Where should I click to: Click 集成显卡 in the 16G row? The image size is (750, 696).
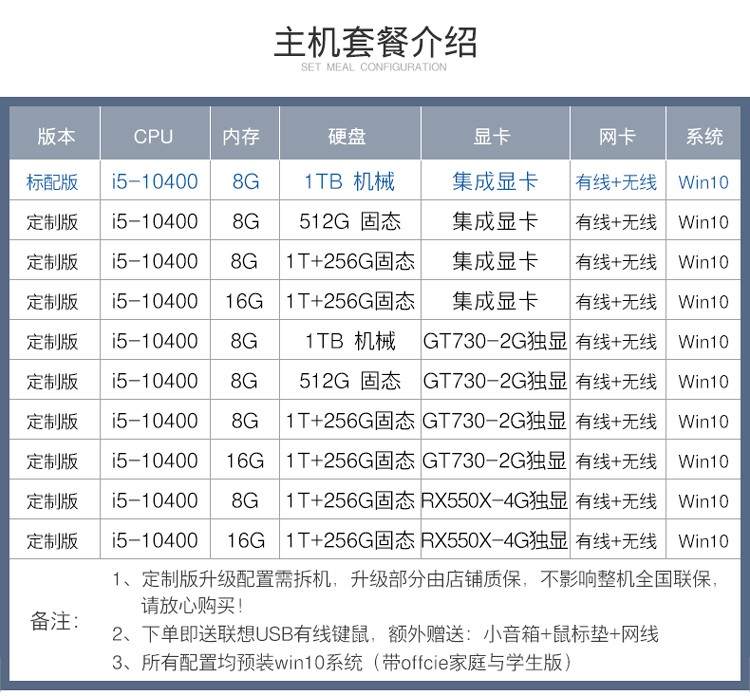pos(495,301)
